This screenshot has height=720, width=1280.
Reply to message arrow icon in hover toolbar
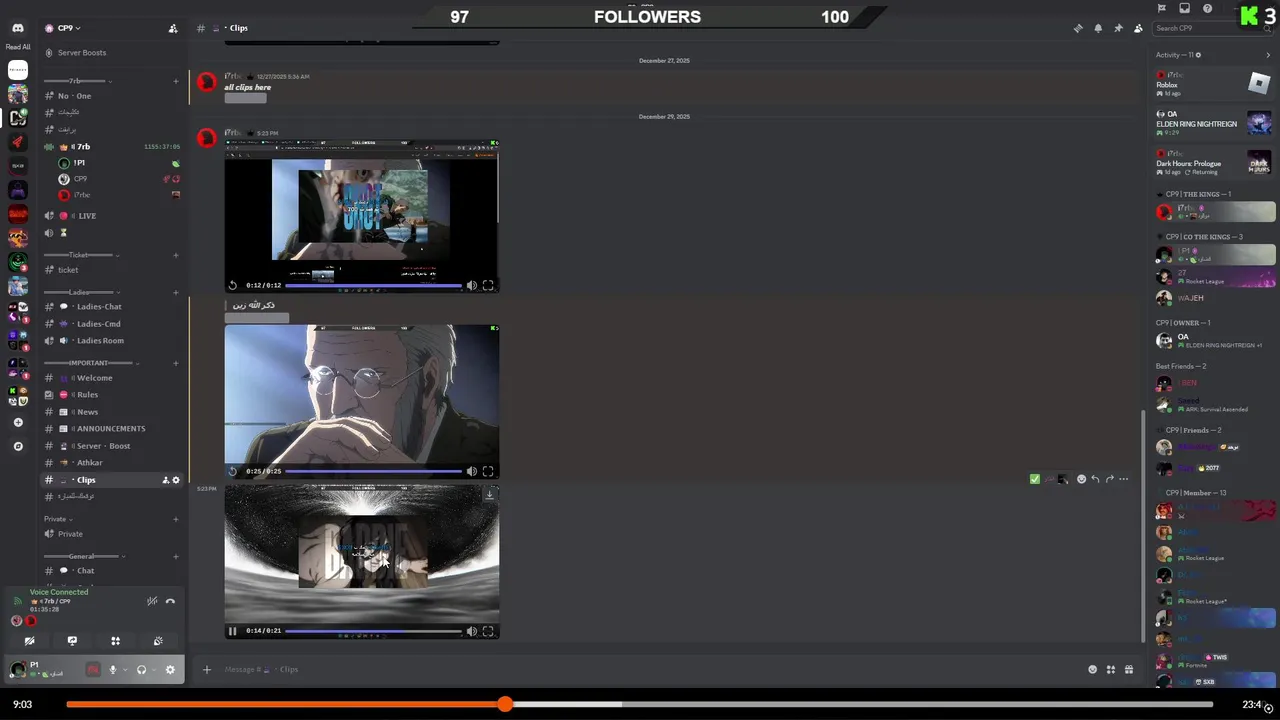pos(1095,479)
